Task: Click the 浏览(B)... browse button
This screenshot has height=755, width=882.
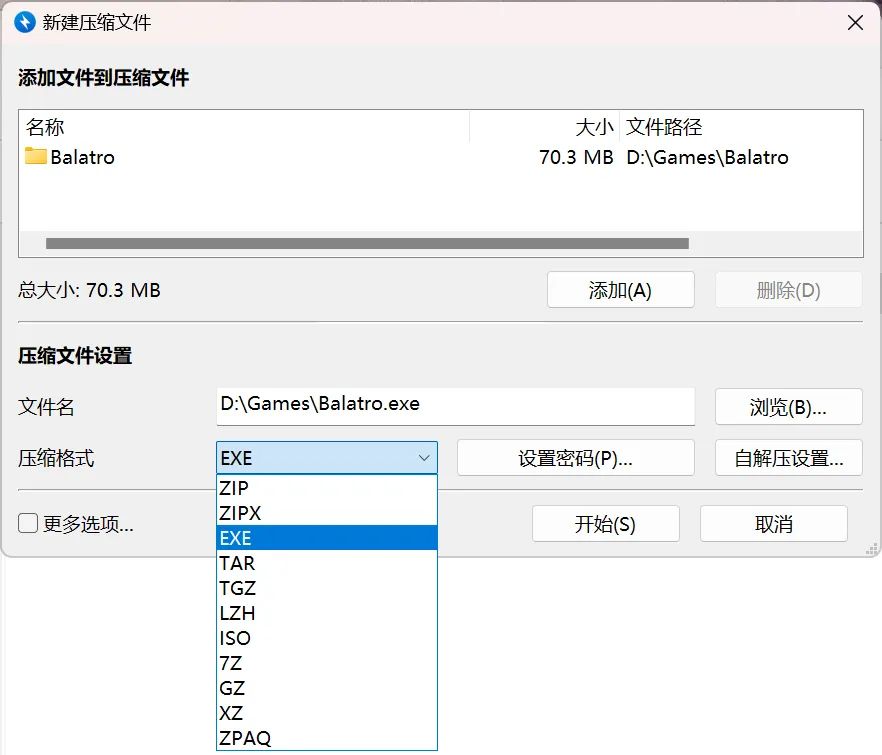Action: click(788, 407)
